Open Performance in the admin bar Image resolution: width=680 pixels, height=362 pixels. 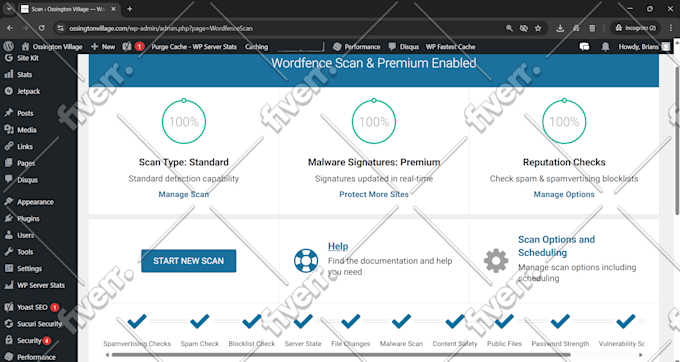(x=356, y=47)
